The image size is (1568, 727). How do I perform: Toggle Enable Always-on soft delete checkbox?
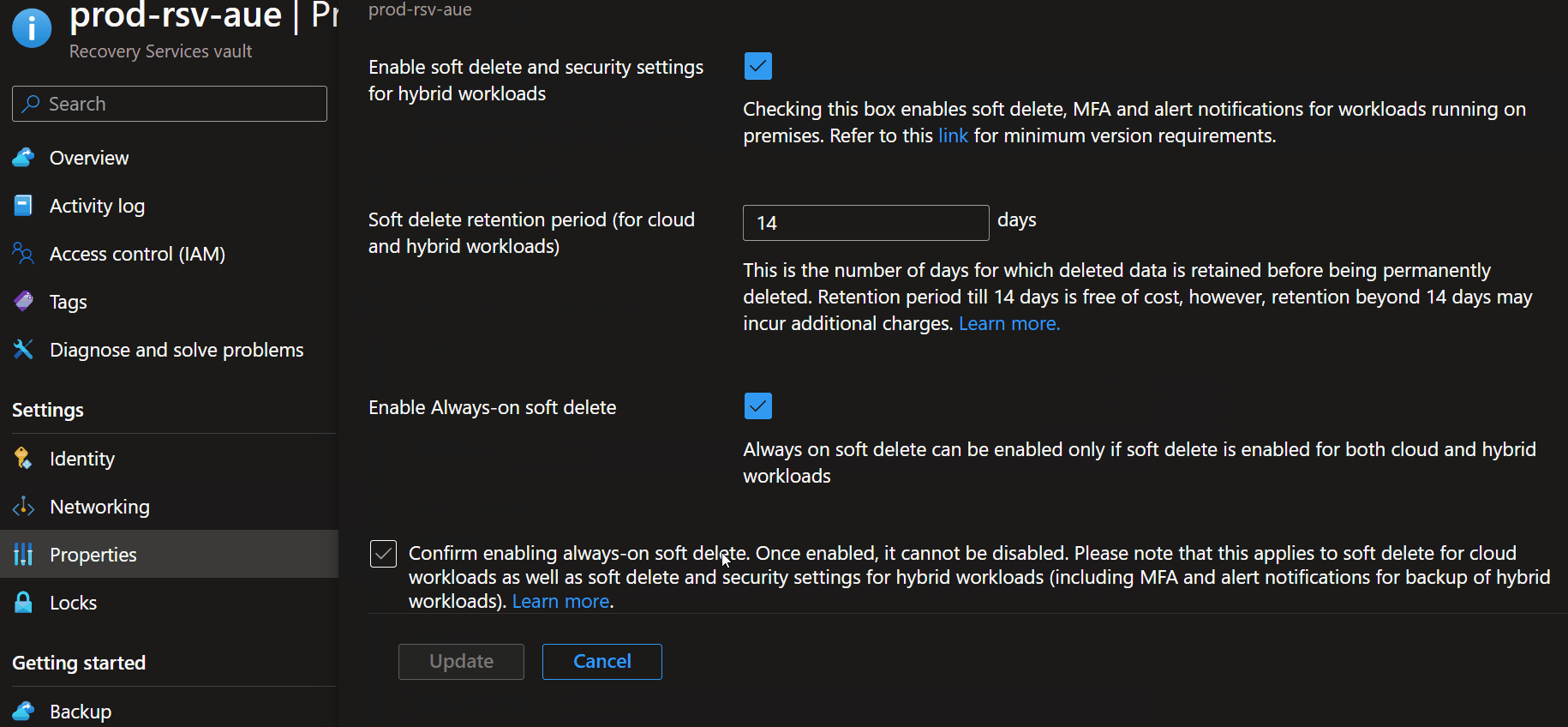click(758, 406)
